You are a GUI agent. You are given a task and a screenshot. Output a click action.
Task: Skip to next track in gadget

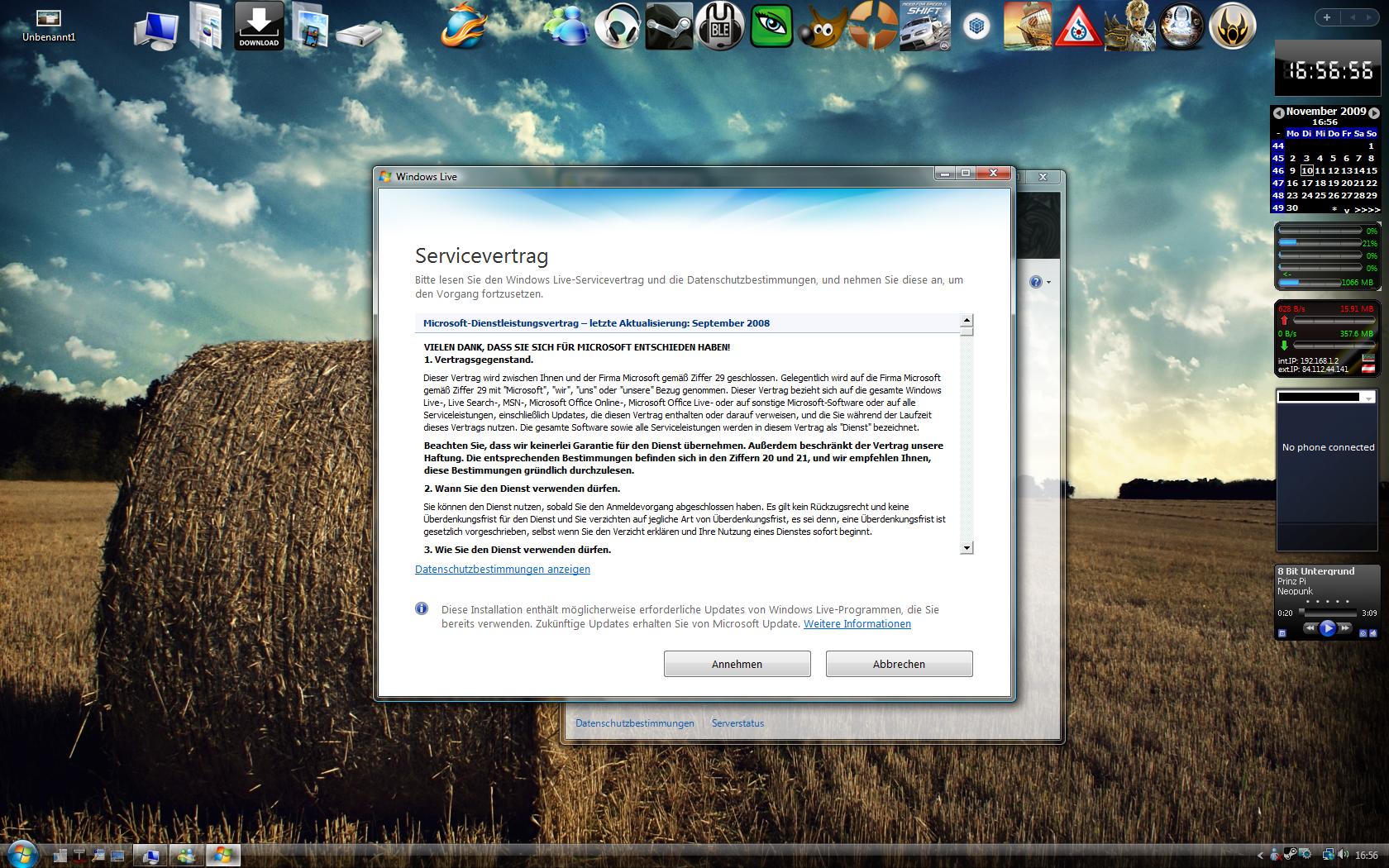pos(1345,628)
